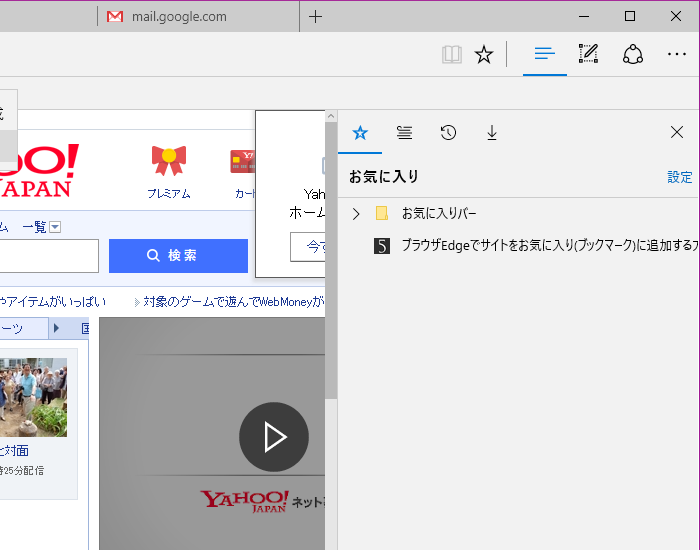Image resolution: width=700 pixels, height=550 pixels.
Task: Switch to the Downloads arrow tab
Action: tap(492, 133)
